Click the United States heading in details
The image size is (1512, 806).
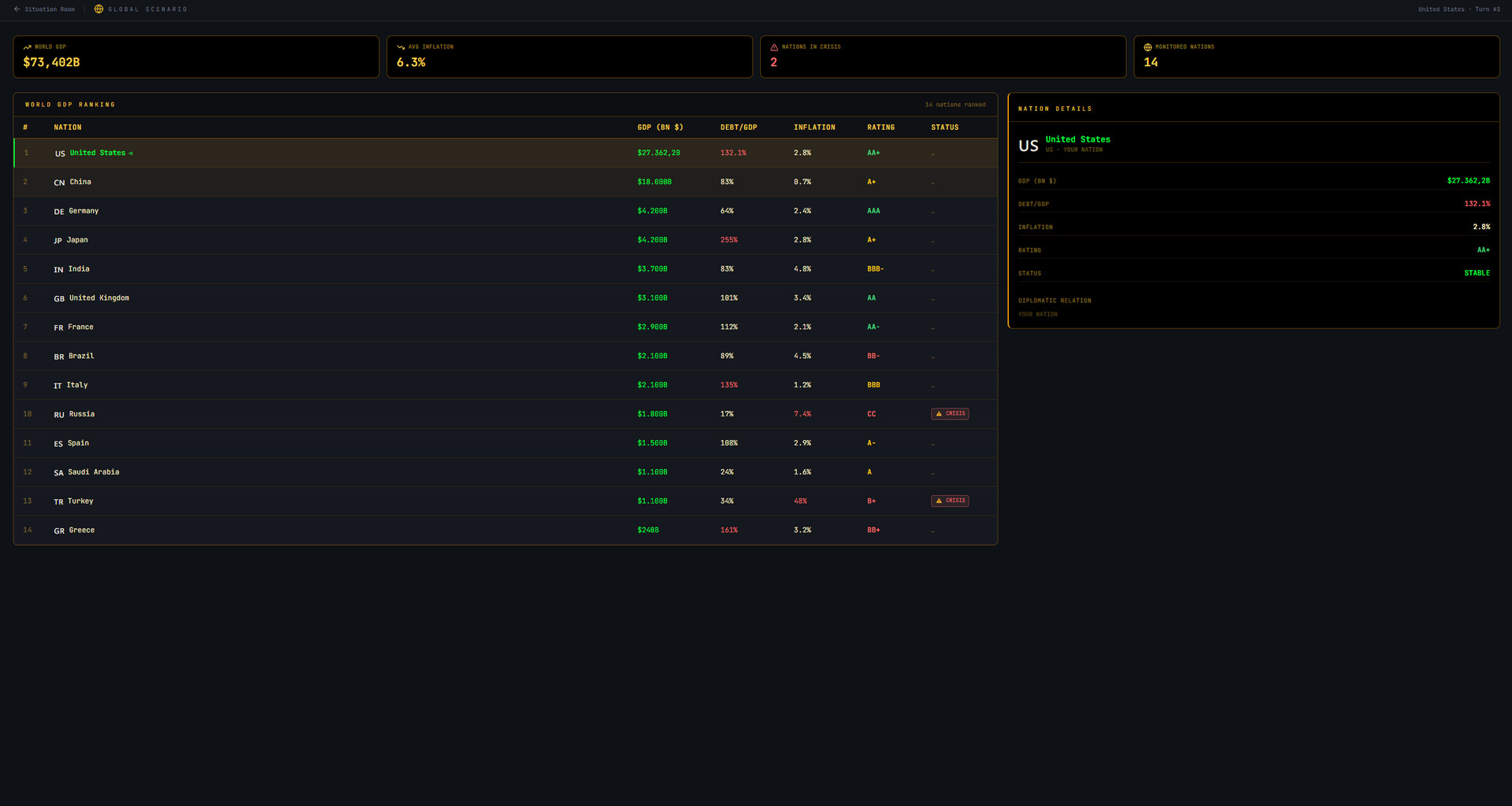point(1077,139)
